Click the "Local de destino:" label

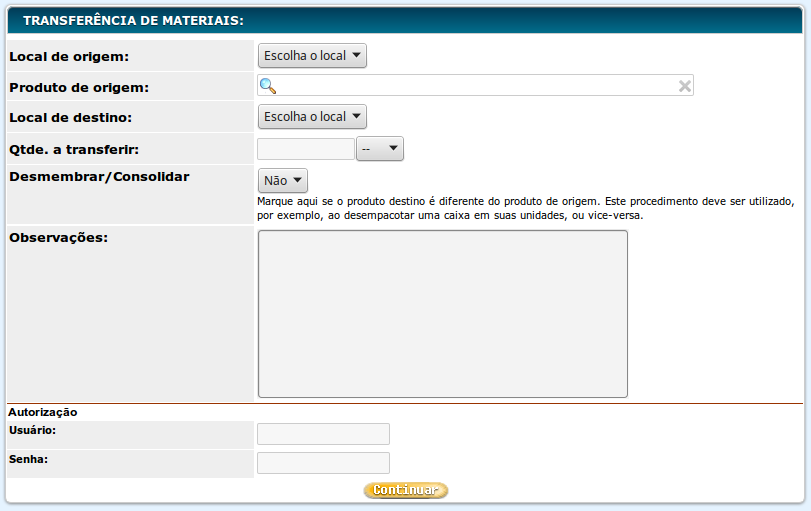(x=70, y=117)
